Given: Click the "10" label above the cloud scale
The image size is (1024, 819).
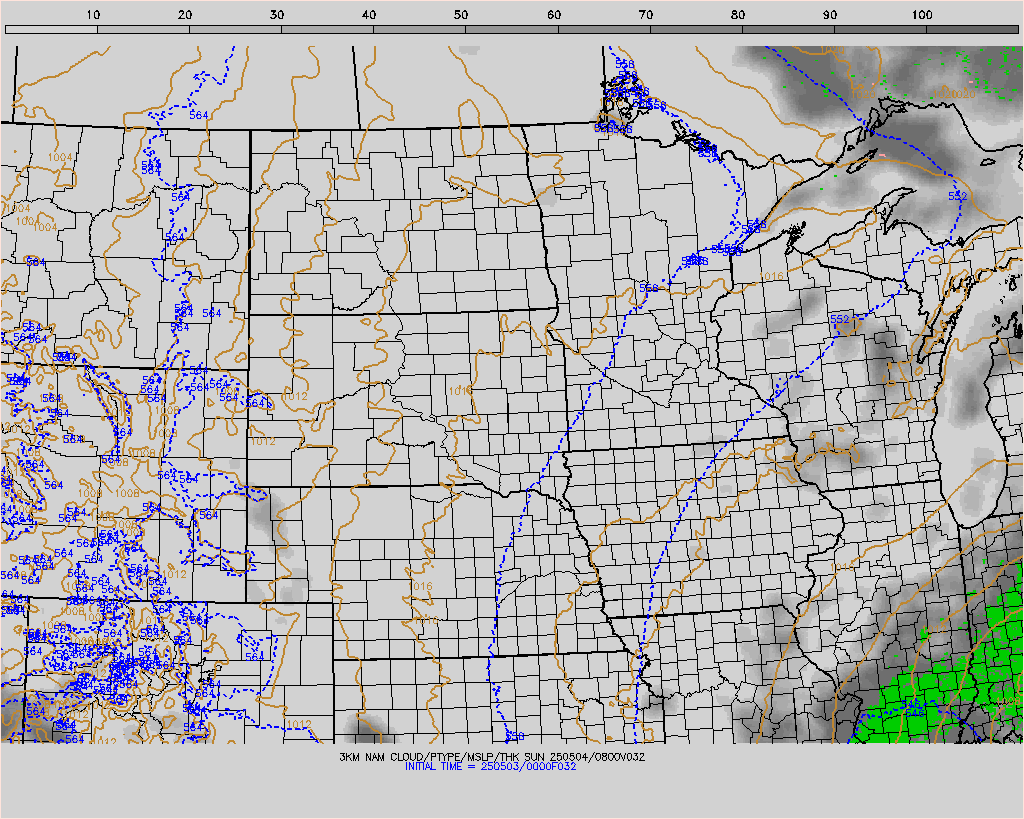Looking at the screenshot, I should tap(93, 14).
